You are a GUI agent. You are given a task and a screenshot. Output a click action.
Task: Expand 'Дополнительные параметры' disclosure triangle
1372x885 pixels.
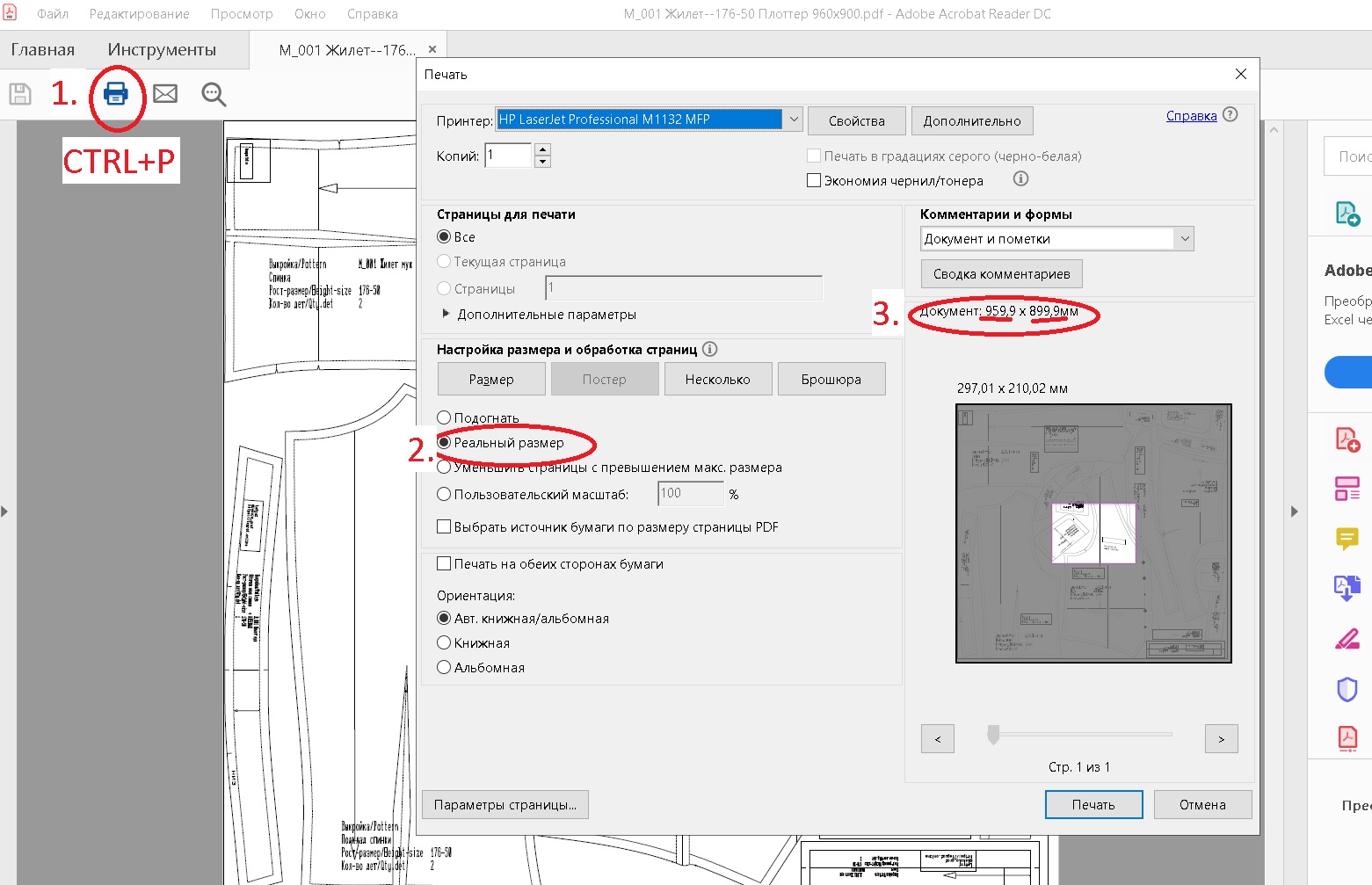click(x=446, y=313)
